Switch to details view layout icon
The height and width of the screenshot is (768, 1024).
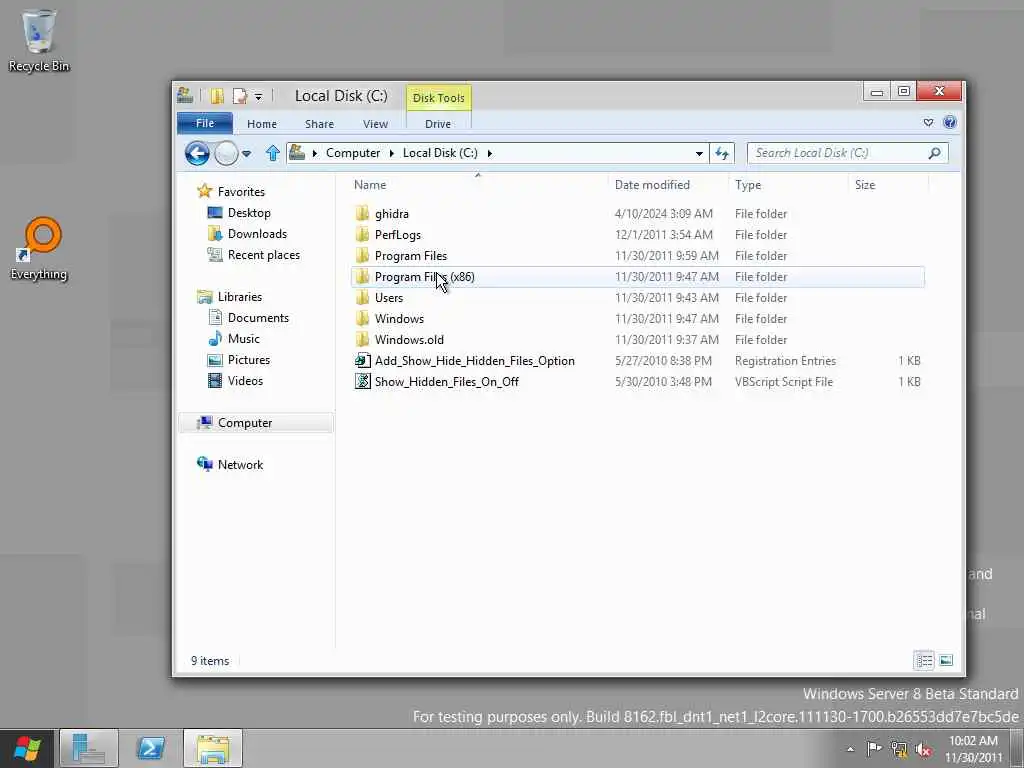[x=924, y=661]
